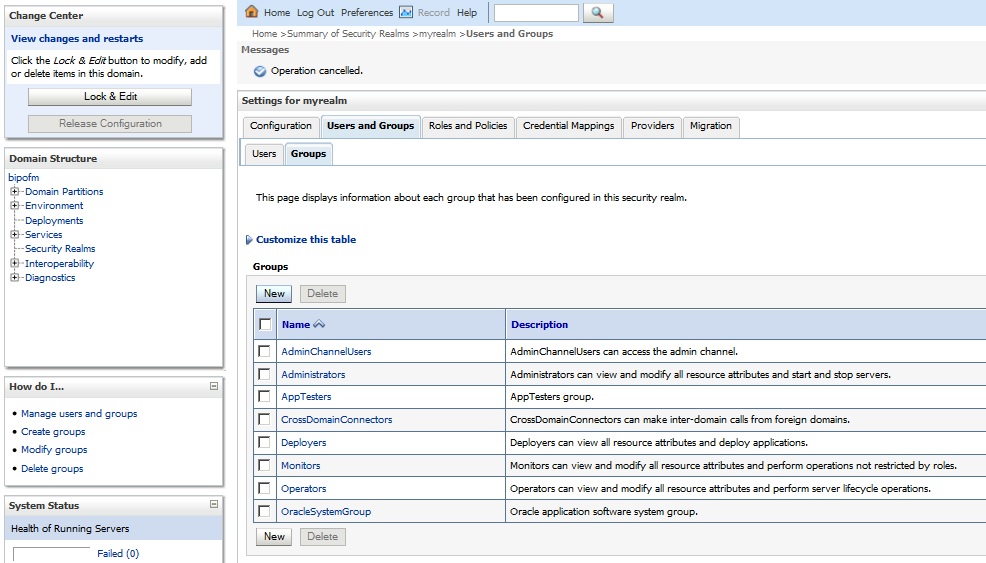Check the Monitors row checkbox
This screenshot has height=563, width=986.
click(264, 465)
